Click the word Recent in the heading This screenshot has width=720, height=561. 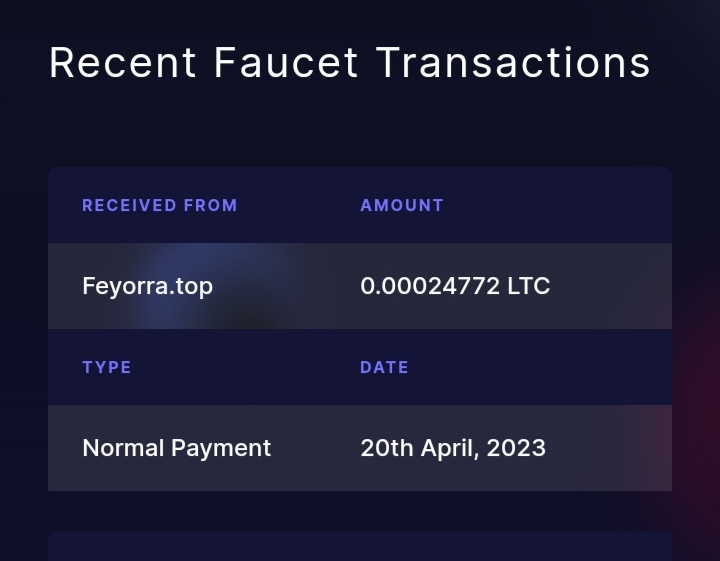click(x=122, y=62)
